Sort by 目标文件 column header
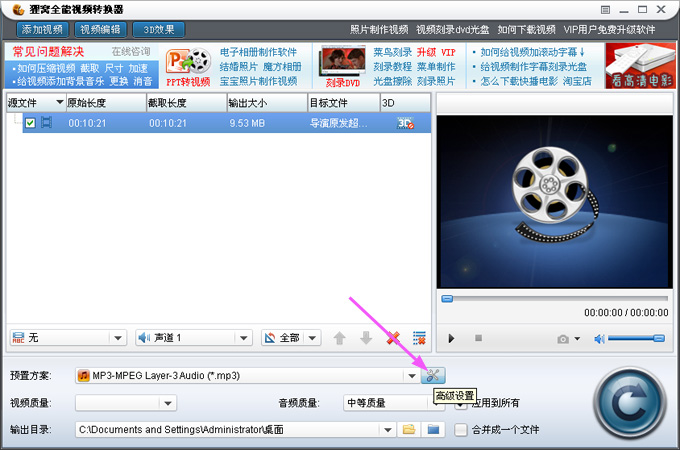Viewport: 680px width, 450px height. coord(344,103)
